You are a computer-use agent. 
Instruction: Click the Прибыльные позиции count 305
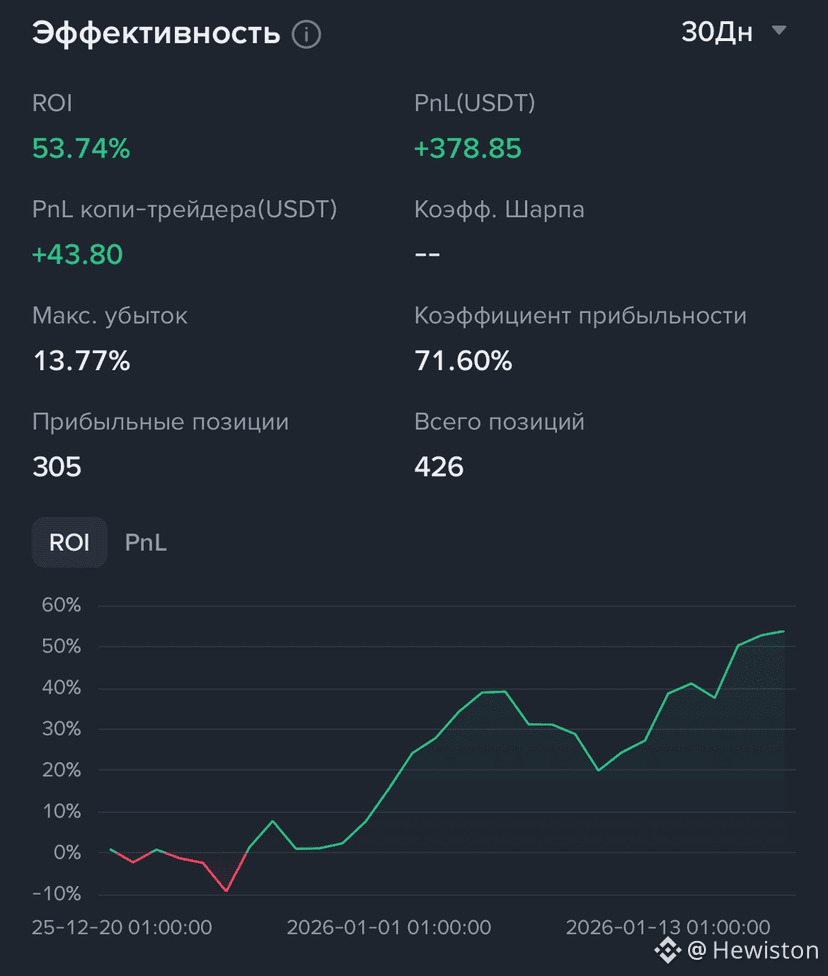coord(57,467)
